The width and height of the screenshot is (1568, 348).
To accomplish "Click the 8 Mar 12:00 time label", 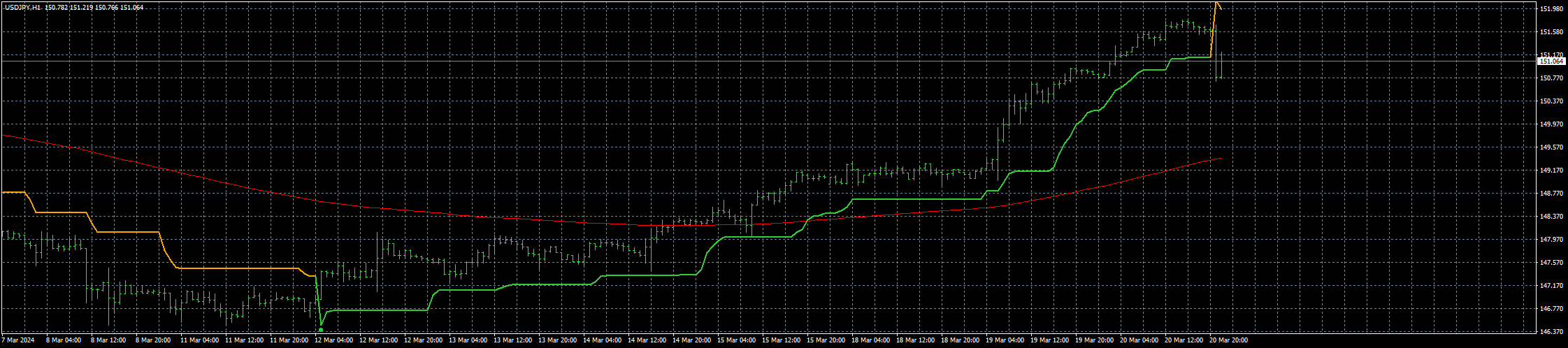I will click(108, 341).
